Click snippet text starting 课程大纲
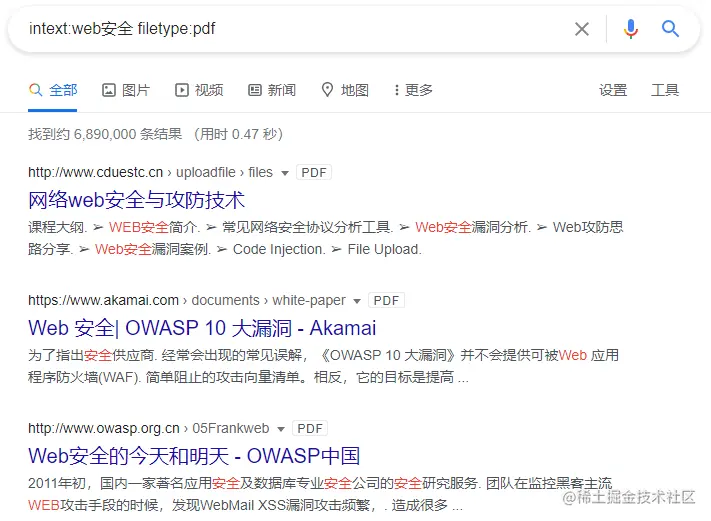The image size is (711, 521). 326,238
